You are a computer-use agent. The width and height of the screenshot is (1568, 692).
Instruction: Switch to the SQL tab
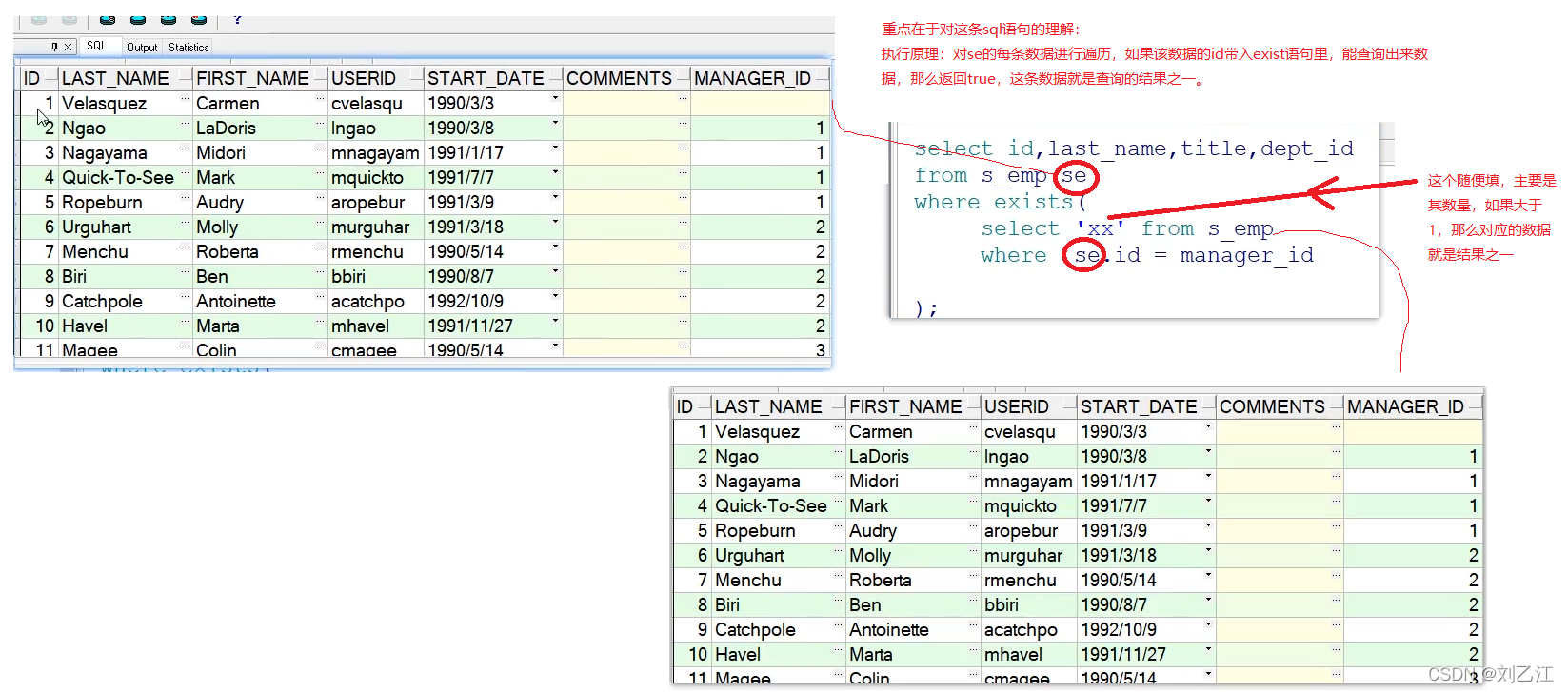pos(97,46)
